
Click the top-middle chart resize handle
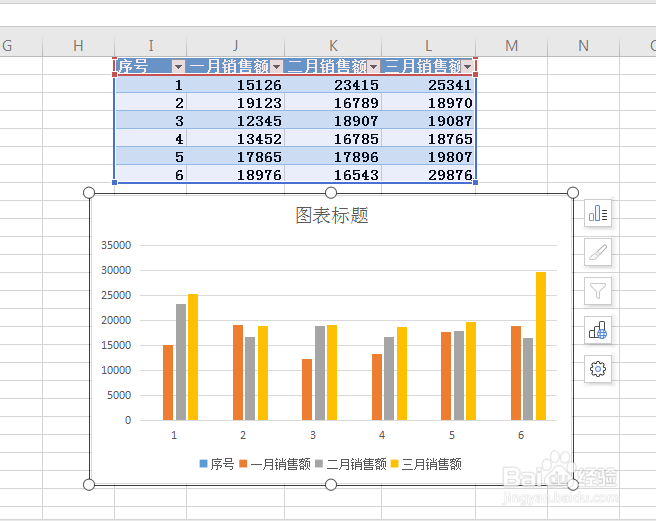pos(331,192)
